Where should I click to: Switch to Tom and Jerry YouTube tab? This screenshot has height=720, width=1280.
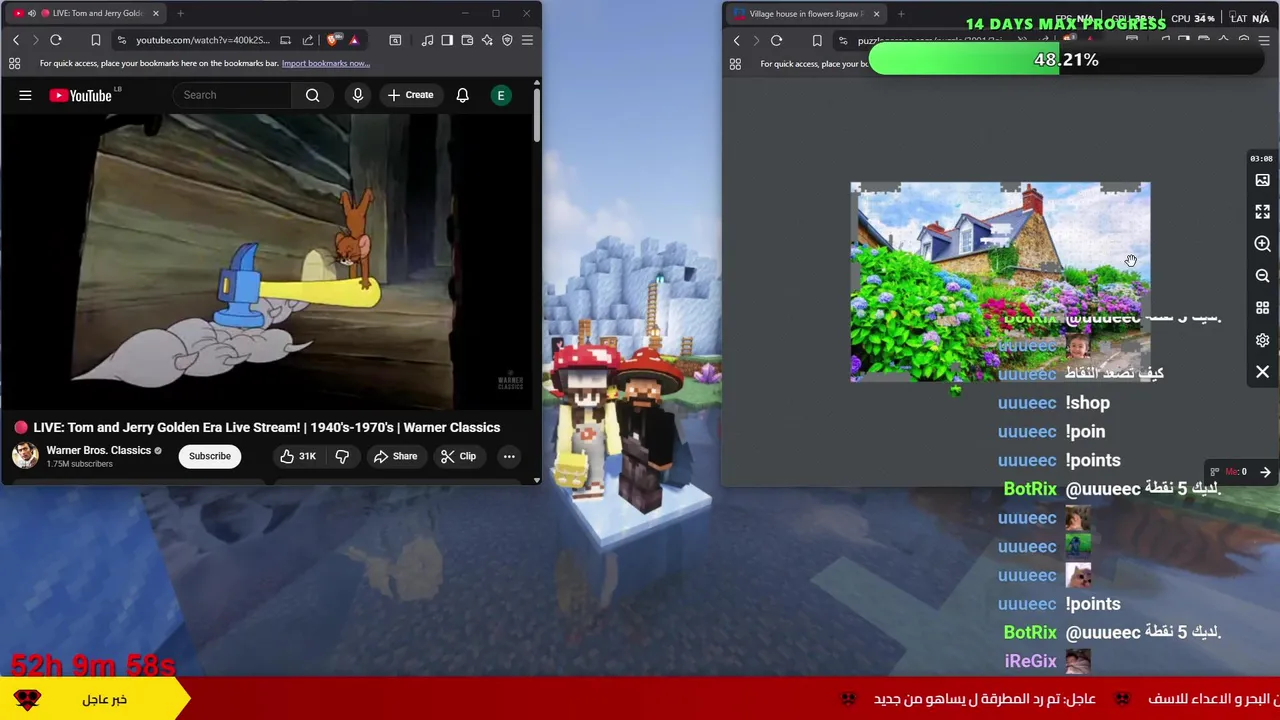[85, 13]
